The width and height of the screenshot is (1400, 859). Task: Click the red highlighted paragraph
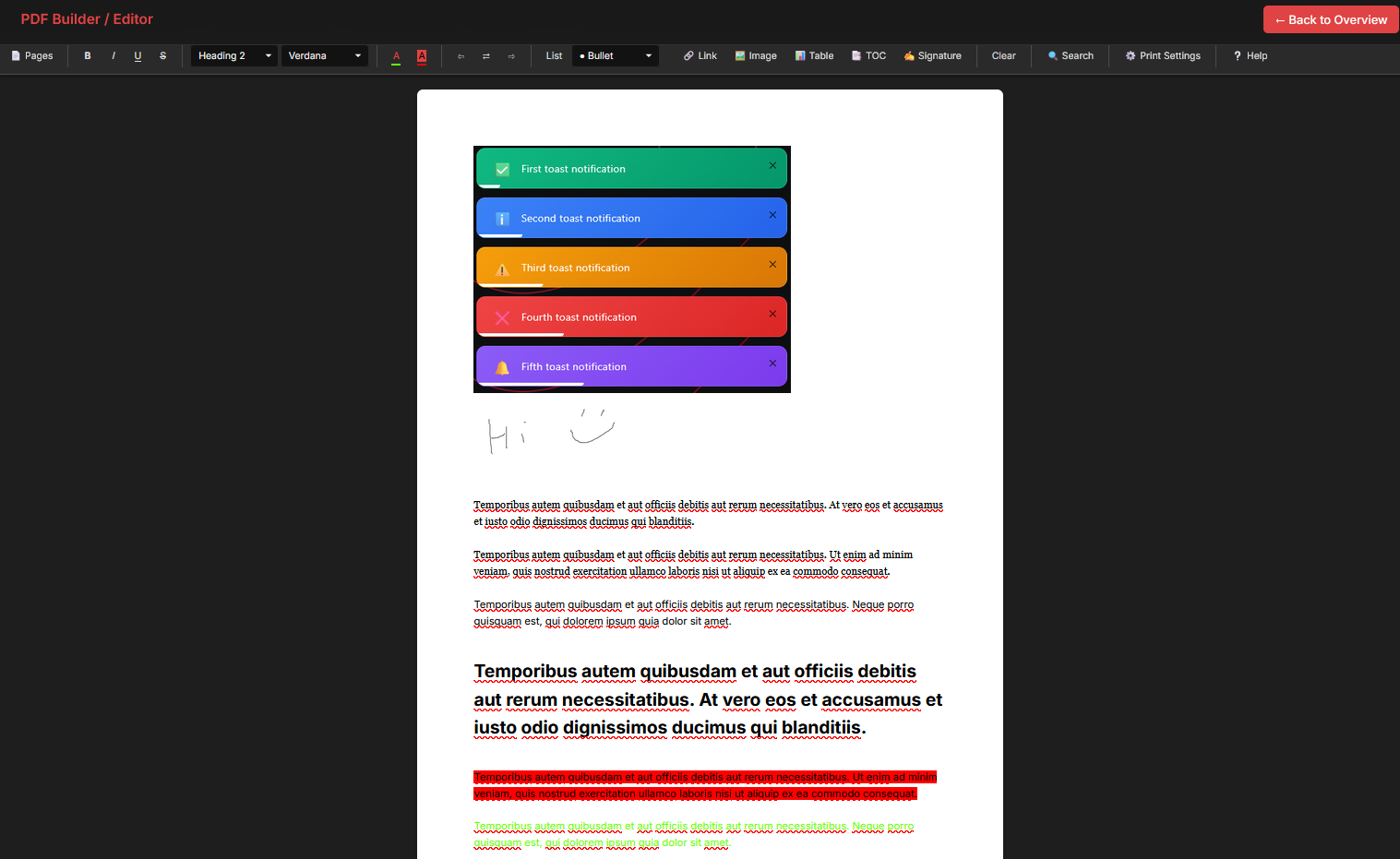coord(705,785)
